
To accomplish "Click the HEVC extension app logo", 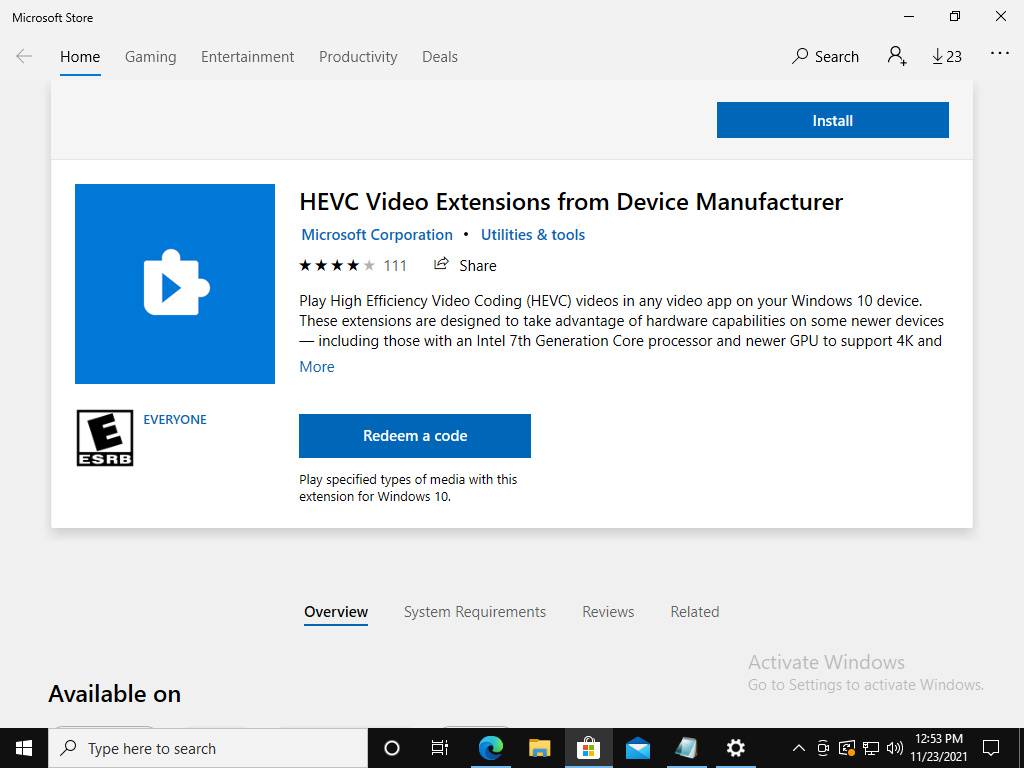I will point(175,283).
